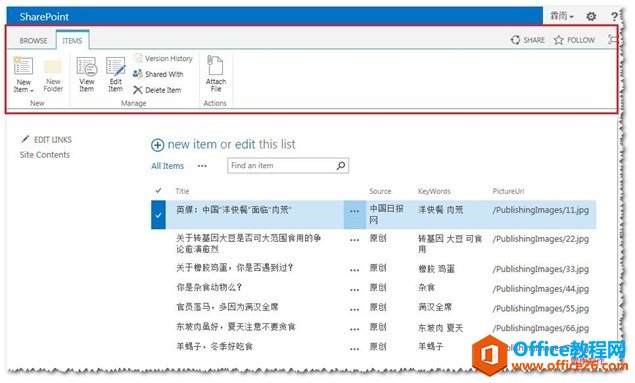Click the search magnifier in Find an item
The width and height of the screenshot is (635, 383).
[341, 165]
